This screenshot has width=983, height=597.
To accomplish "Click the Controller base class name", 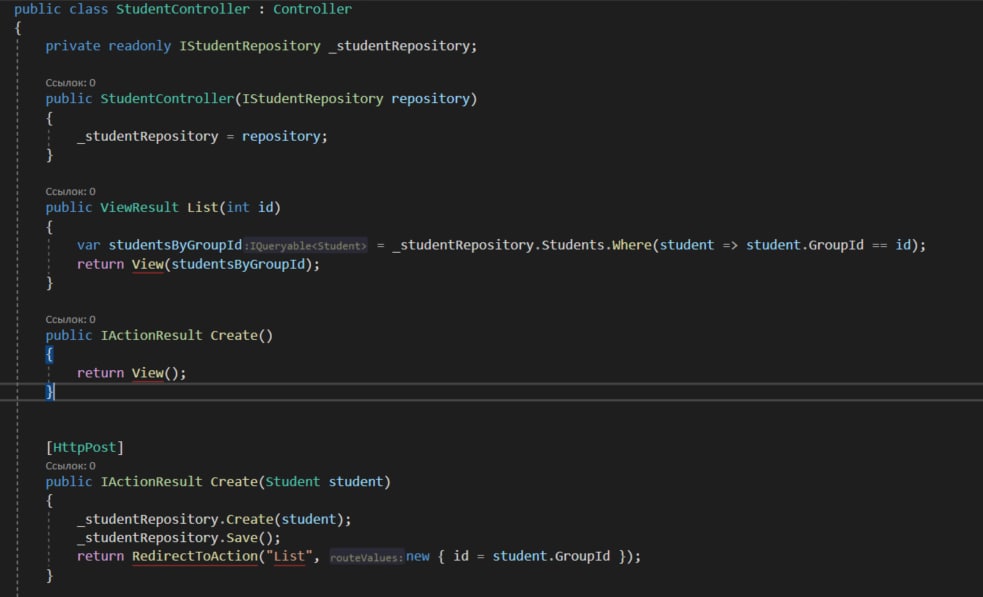I will (x=312, y=9).
